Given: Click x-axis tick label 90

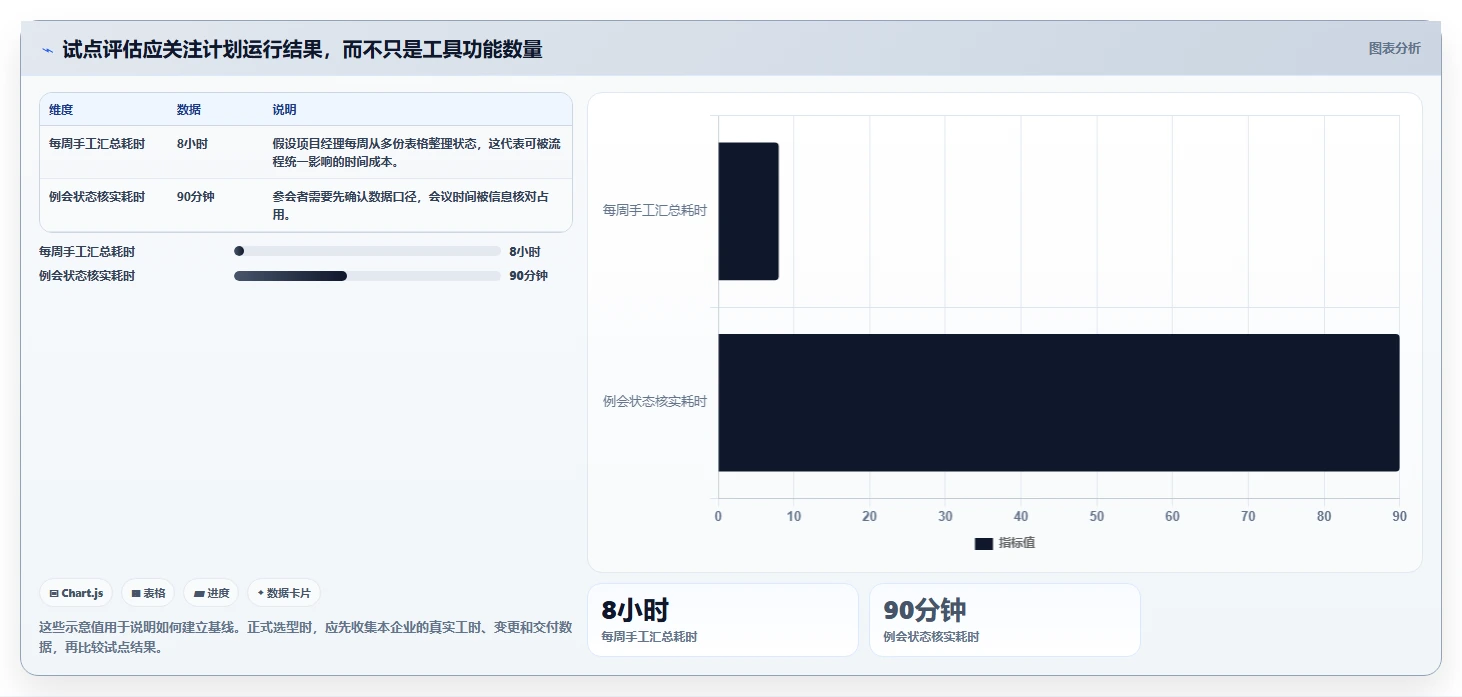Looking at the screenshot, I should tap(1399, 517).
